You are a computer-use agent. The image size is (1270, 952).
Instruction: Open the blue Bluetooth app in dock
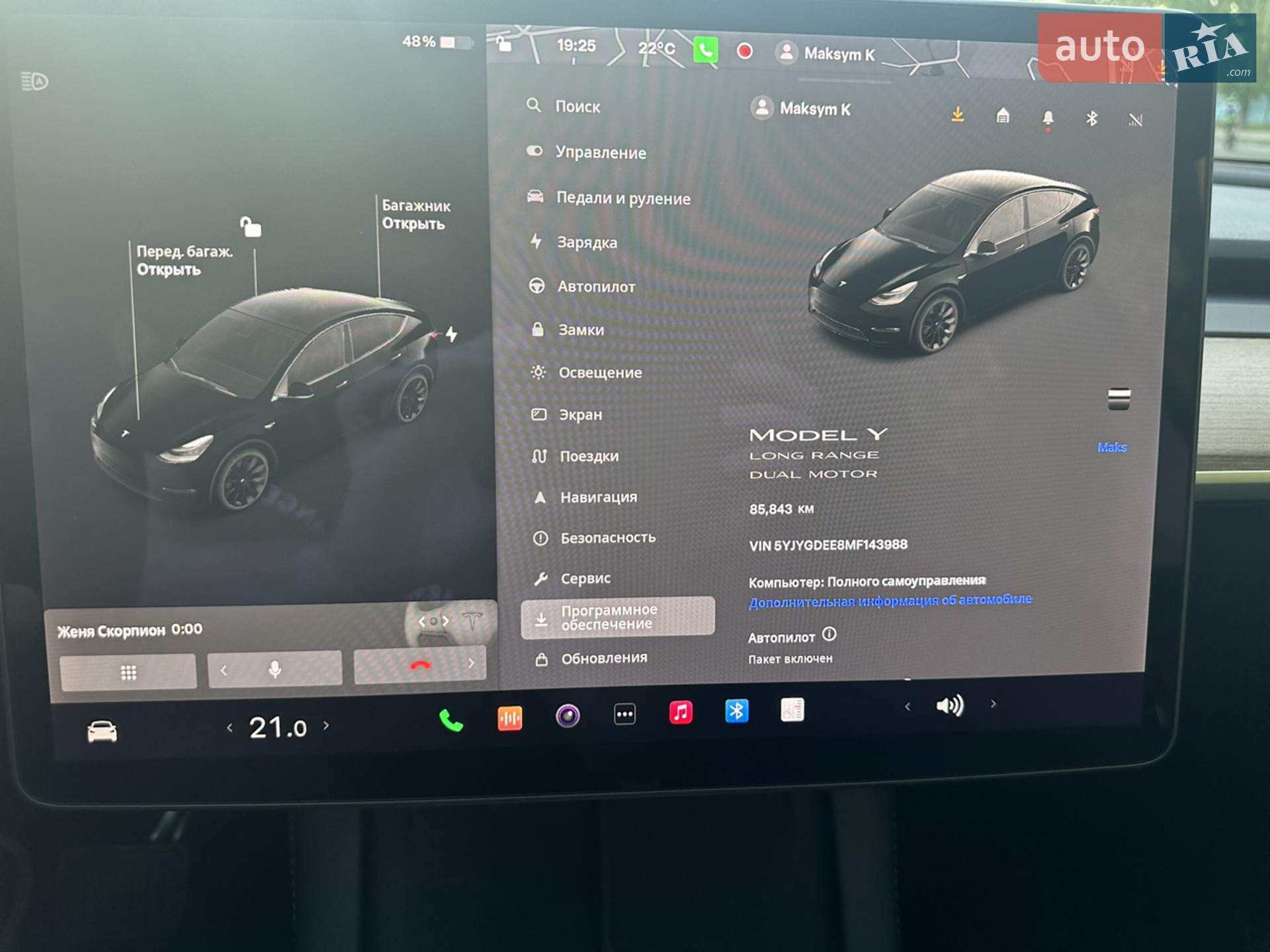click(736, 711)
